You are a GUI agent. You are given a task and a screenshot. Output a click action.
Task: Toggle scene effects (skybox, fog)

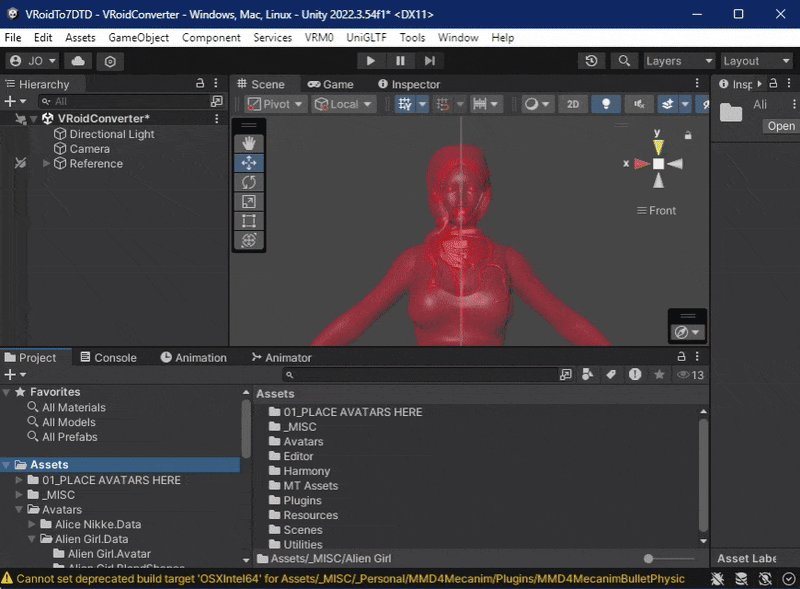(667, 104)
